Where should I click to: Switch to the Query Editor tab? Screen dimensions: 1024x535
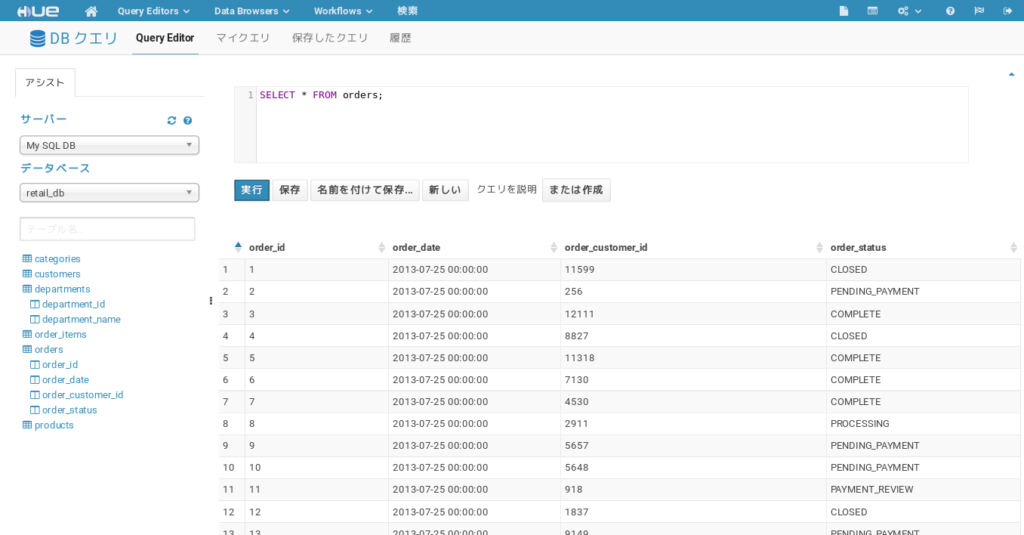click(165, 38)
